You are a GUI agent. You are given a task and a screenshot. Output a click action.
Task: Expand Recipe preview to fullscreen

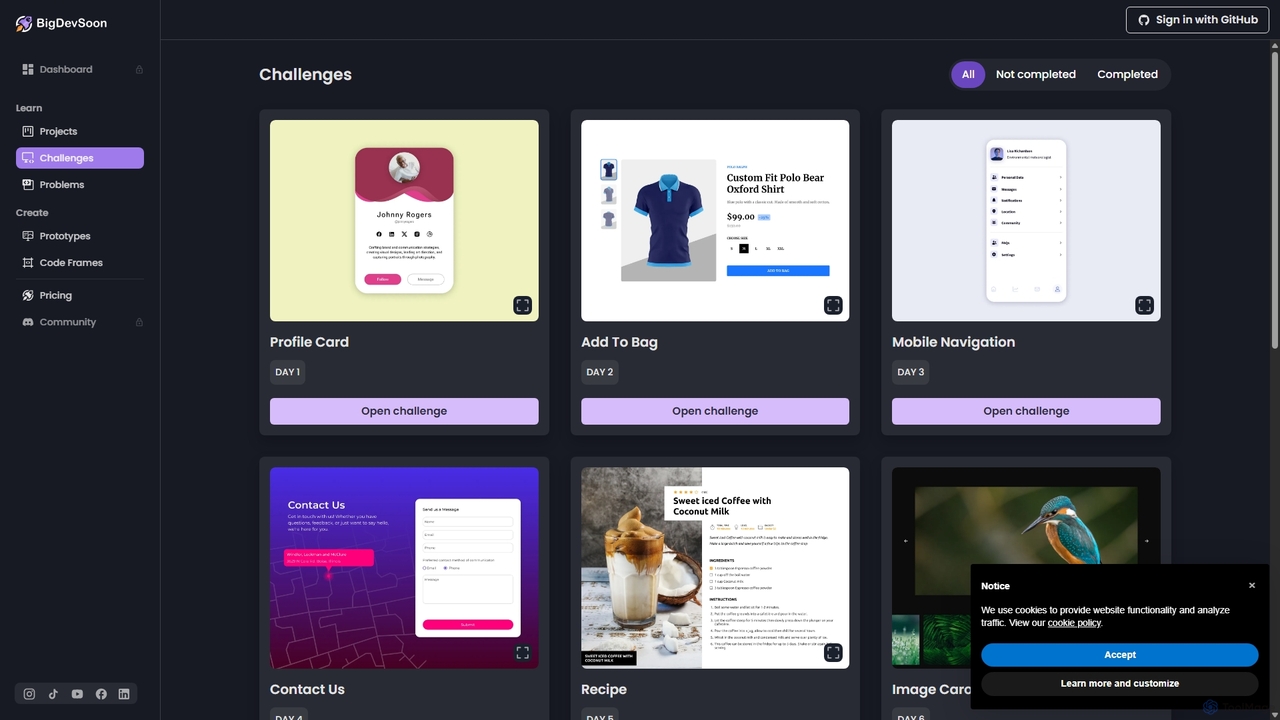click(x=833, y=652)
